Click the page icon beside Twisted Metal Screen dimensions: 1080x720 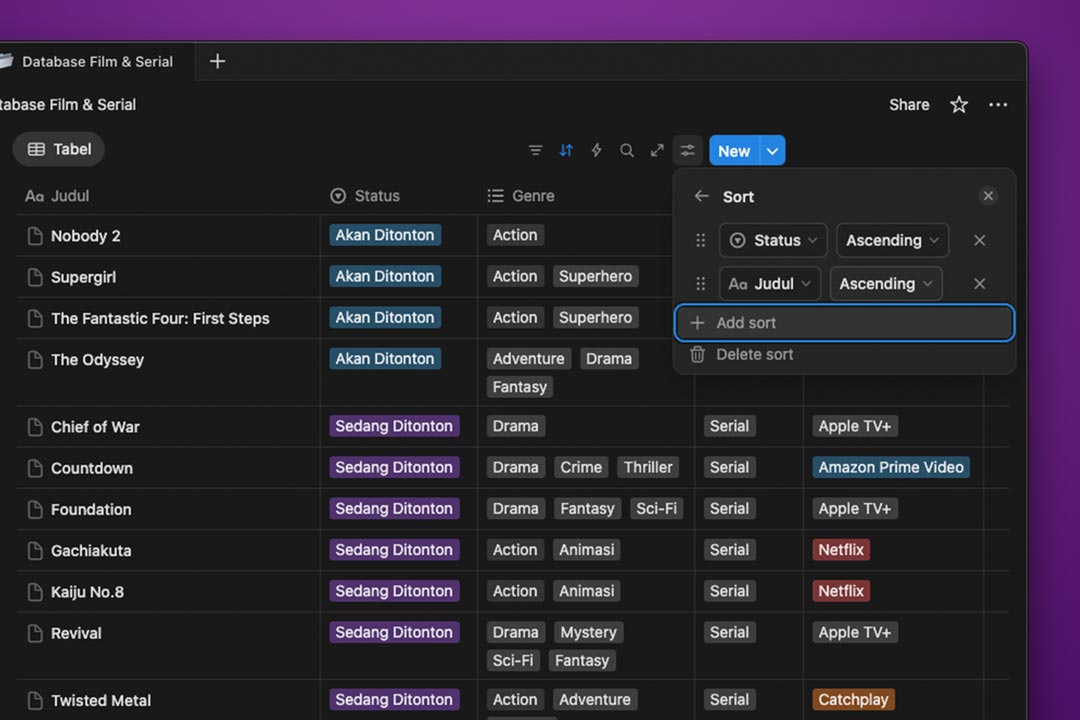(x=34, y=701)
